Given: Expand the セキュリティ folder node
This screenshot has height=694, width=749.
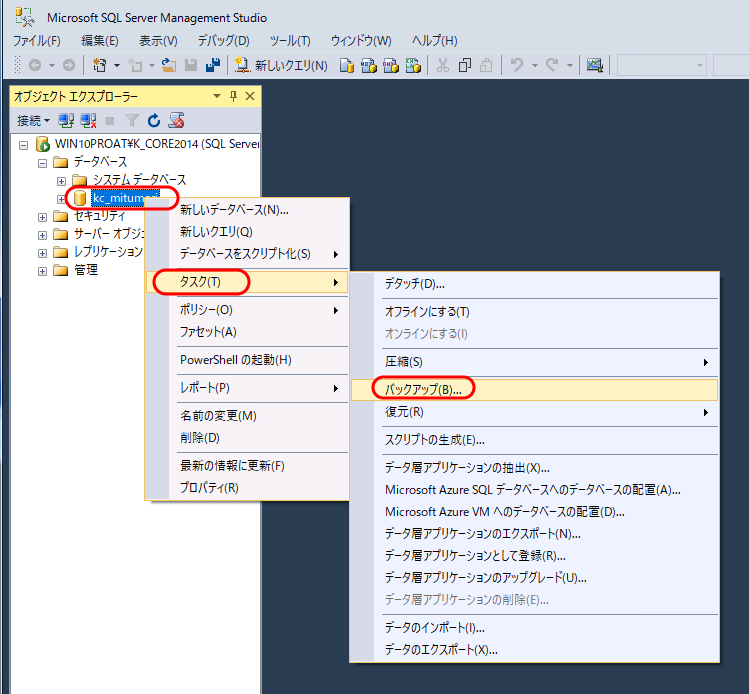Looking at the screenshot, I should pyautogui.click(x=43, y=217).
